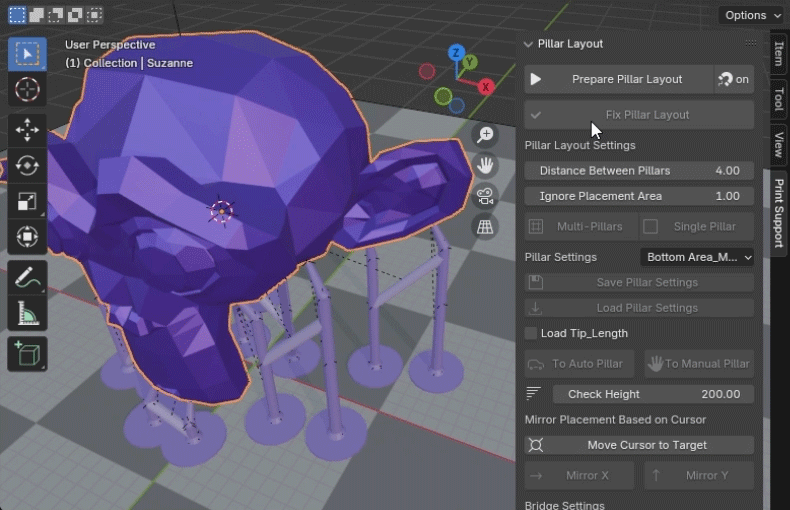Open the View sidebar tab
790x510 pixels.
point(779,144)
